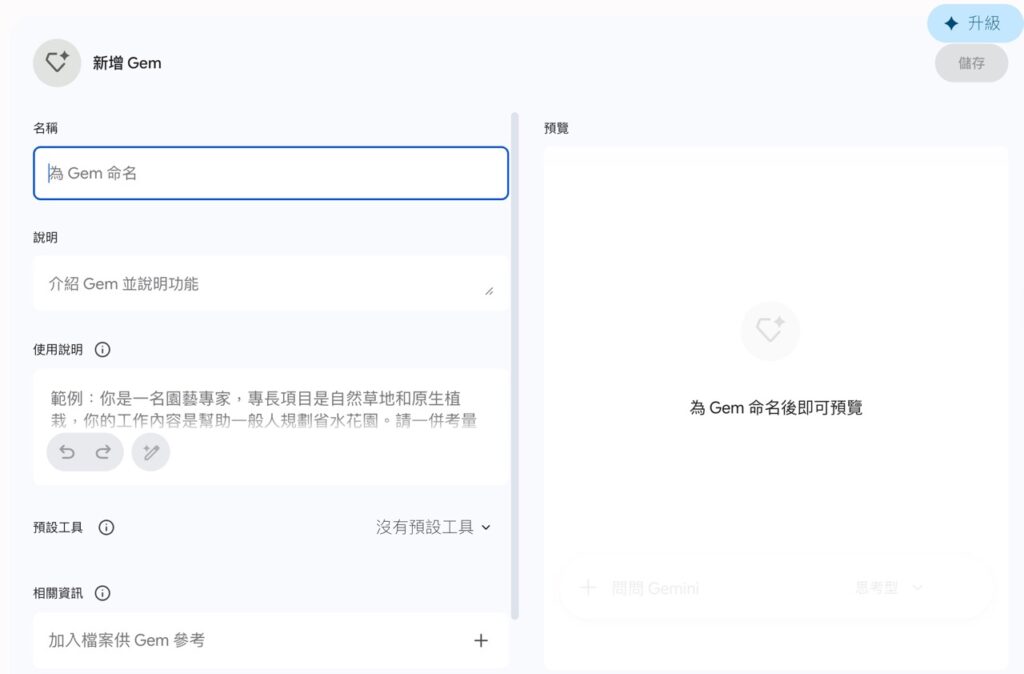Click the info icon beside 預設工具

click(106, 527)
